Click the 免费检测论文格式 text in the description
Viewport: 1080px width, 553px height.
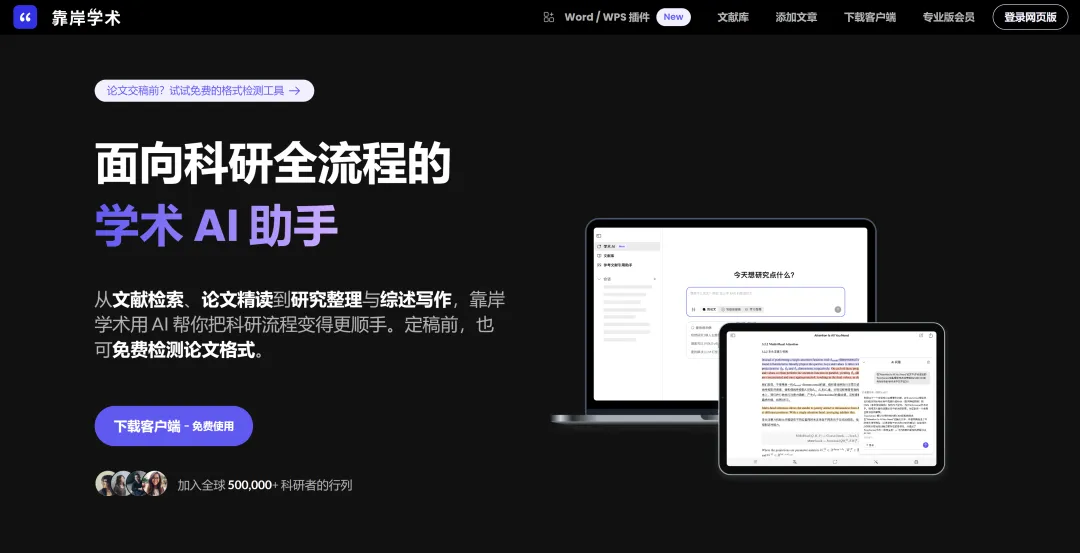click(x=183, y=351)
